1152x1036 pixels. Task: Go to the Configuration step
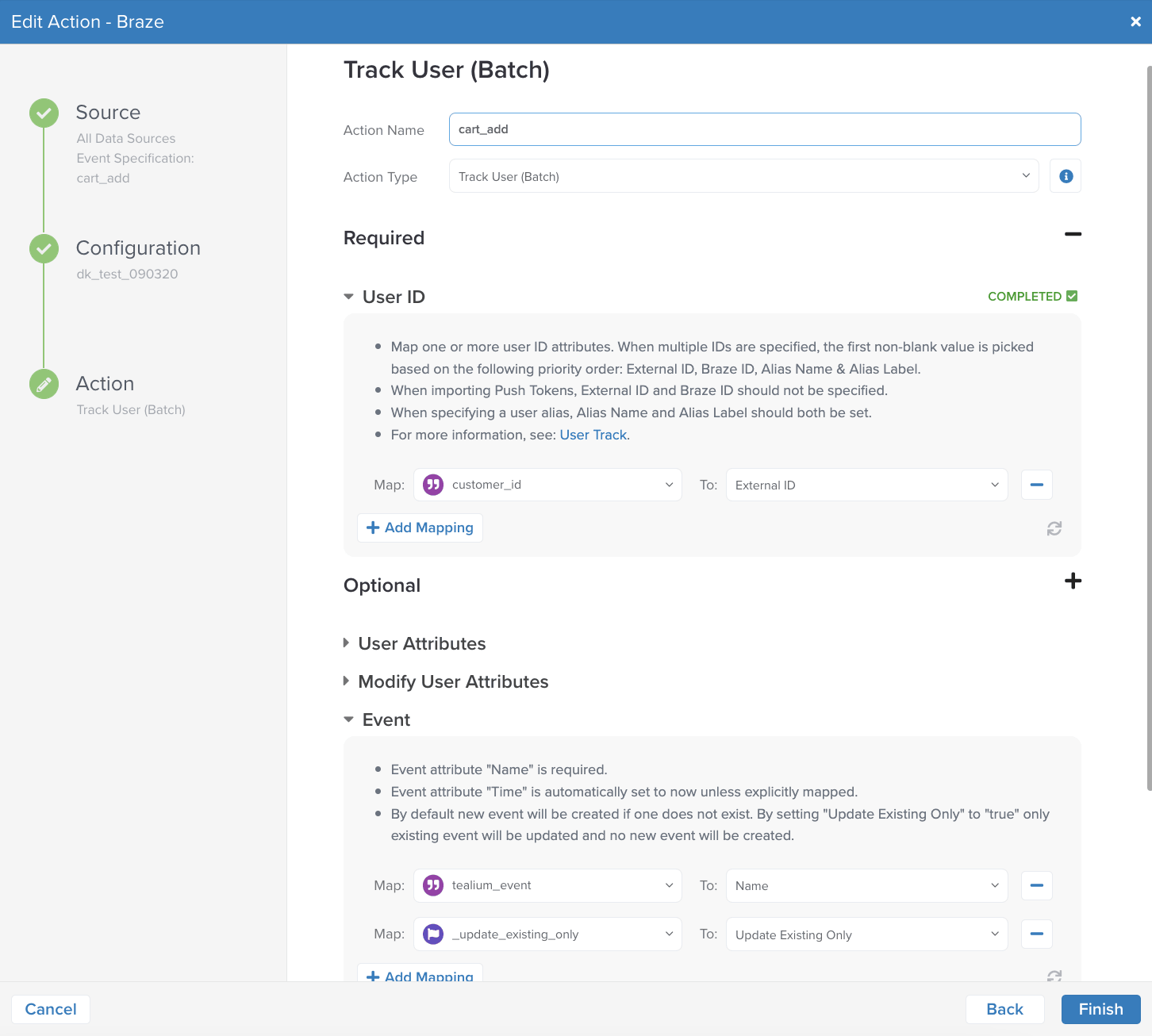137,248
